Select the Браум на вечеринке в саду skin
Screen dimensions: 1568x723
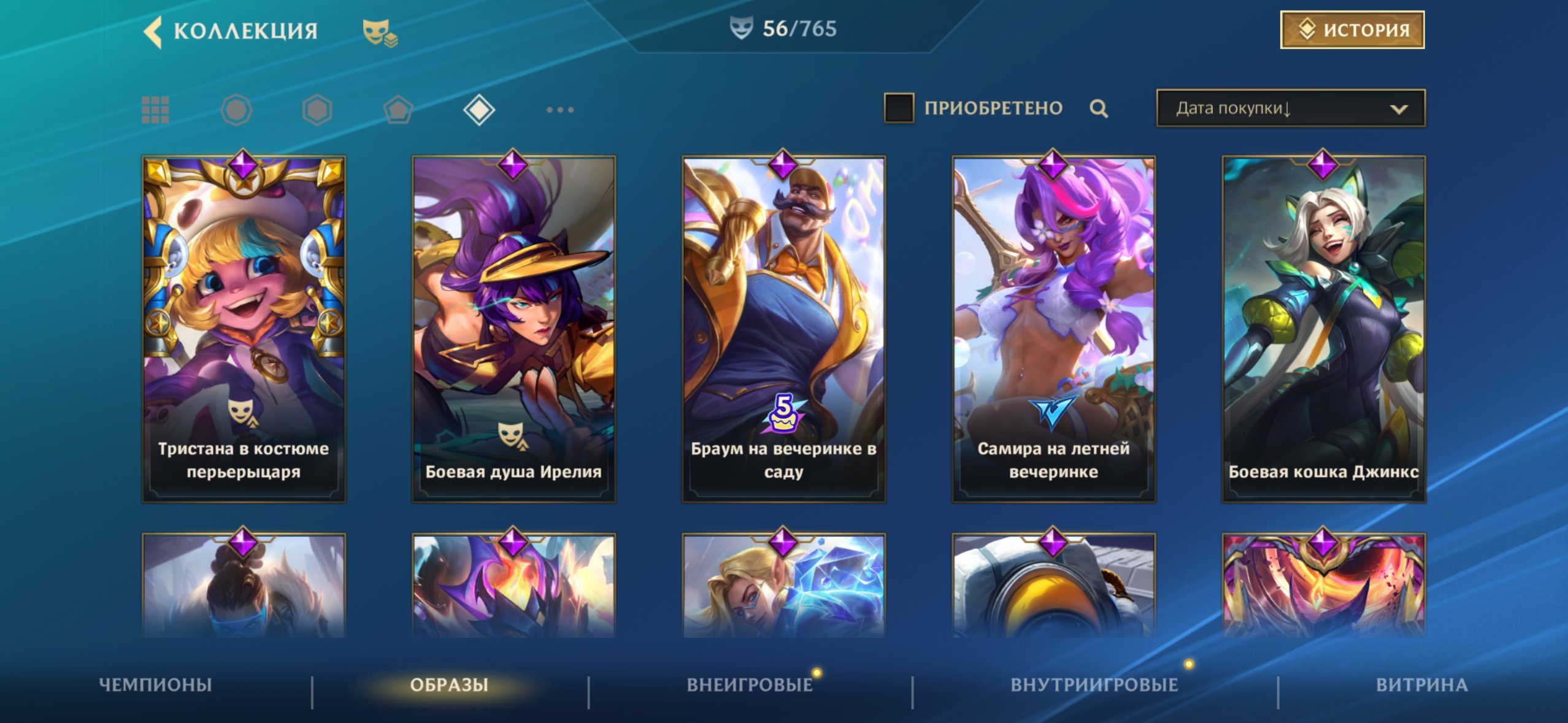tap(783, 329)
